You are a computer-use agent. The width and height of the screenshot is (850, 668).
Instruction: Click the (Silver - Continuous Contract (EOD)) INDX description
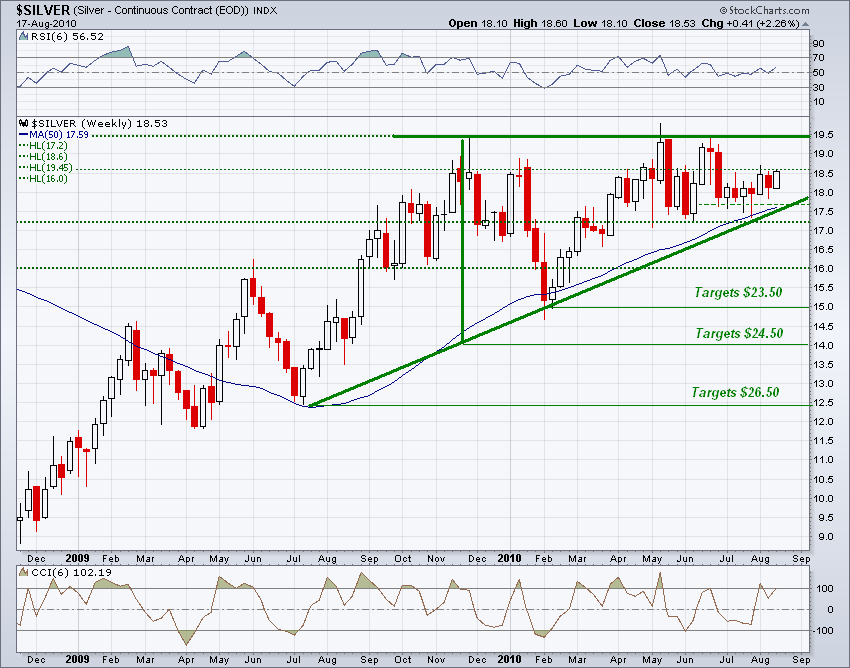[x=175, y=10]
